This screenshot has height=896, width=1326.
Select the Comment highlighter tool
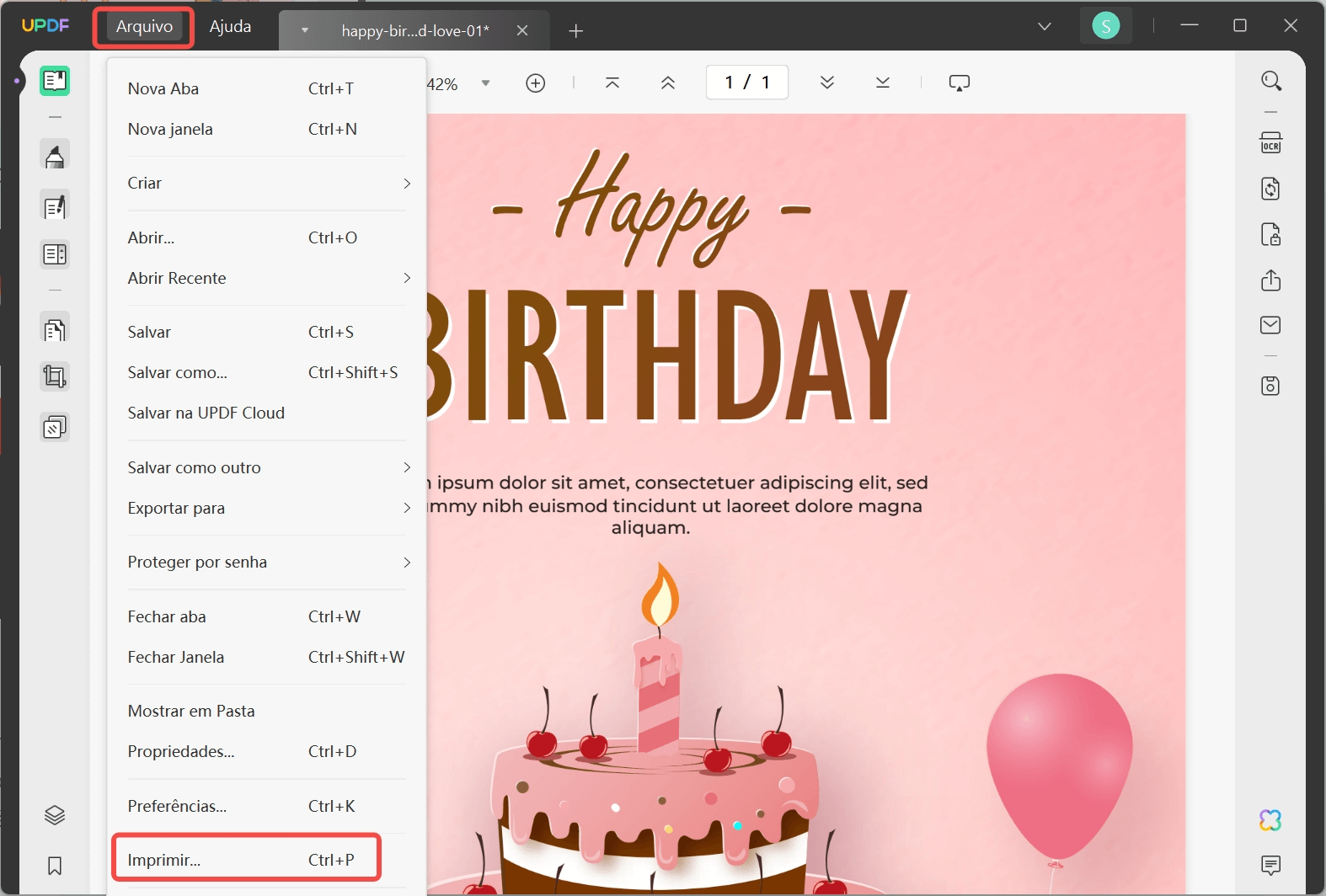[55, 156]
